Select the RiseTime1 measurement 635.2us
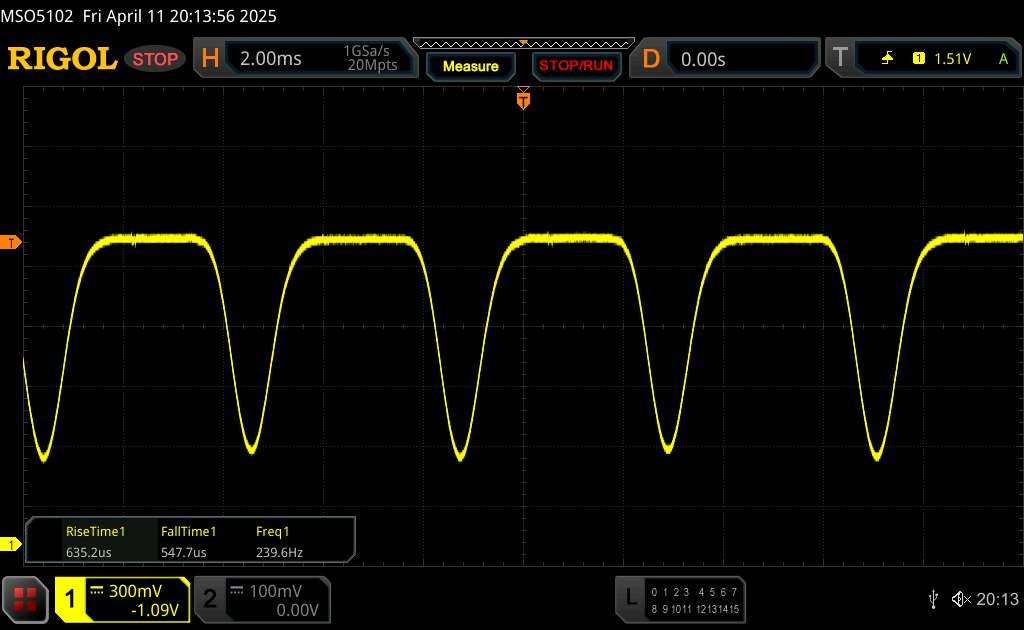This screenshot has width=1024, height=630. [95, 541]
